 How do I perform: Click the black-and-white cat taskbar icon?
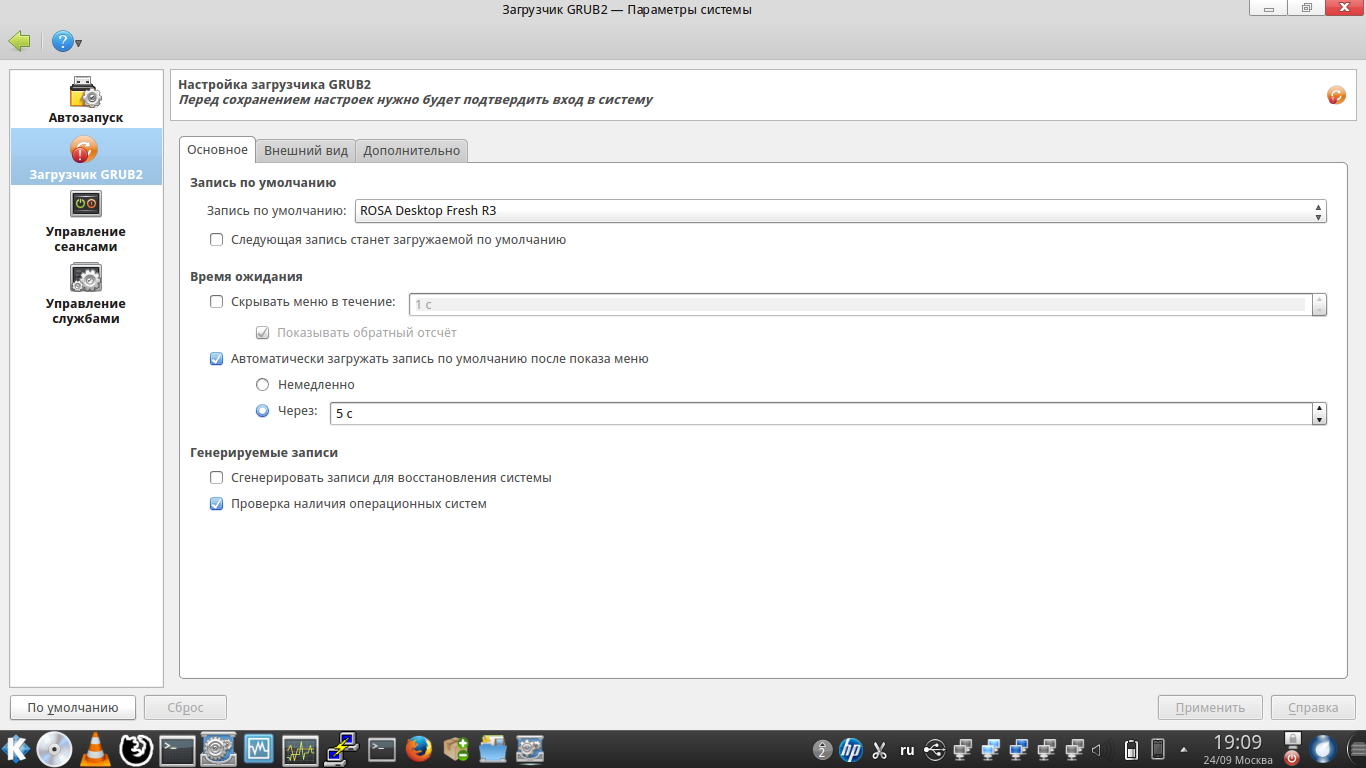click(135, 748)
